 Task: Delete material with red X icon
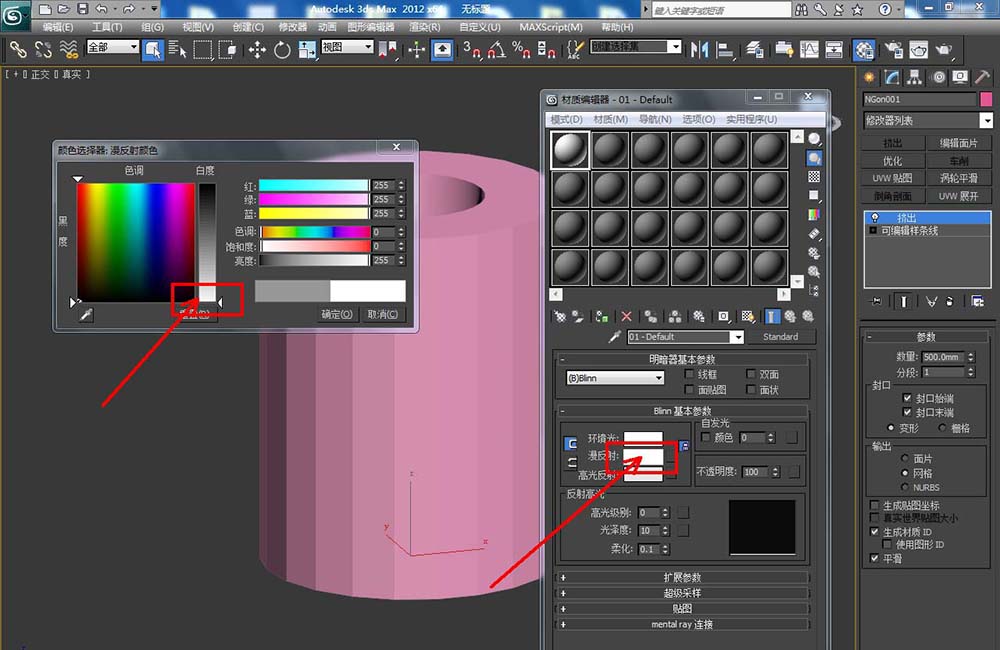pyautogui.click(x=626, y=316)
